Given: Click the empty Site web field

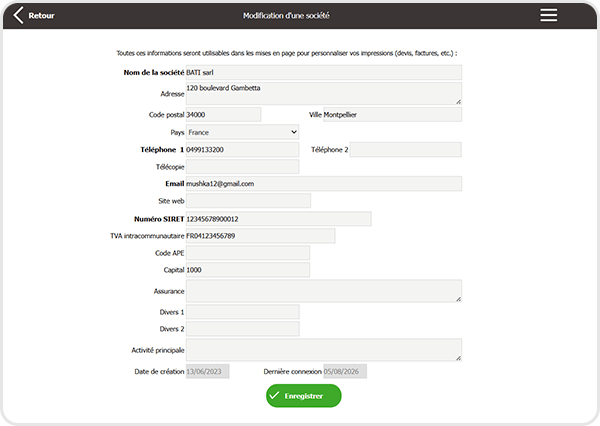Looking at the screenshot, I should pos(248,201).
